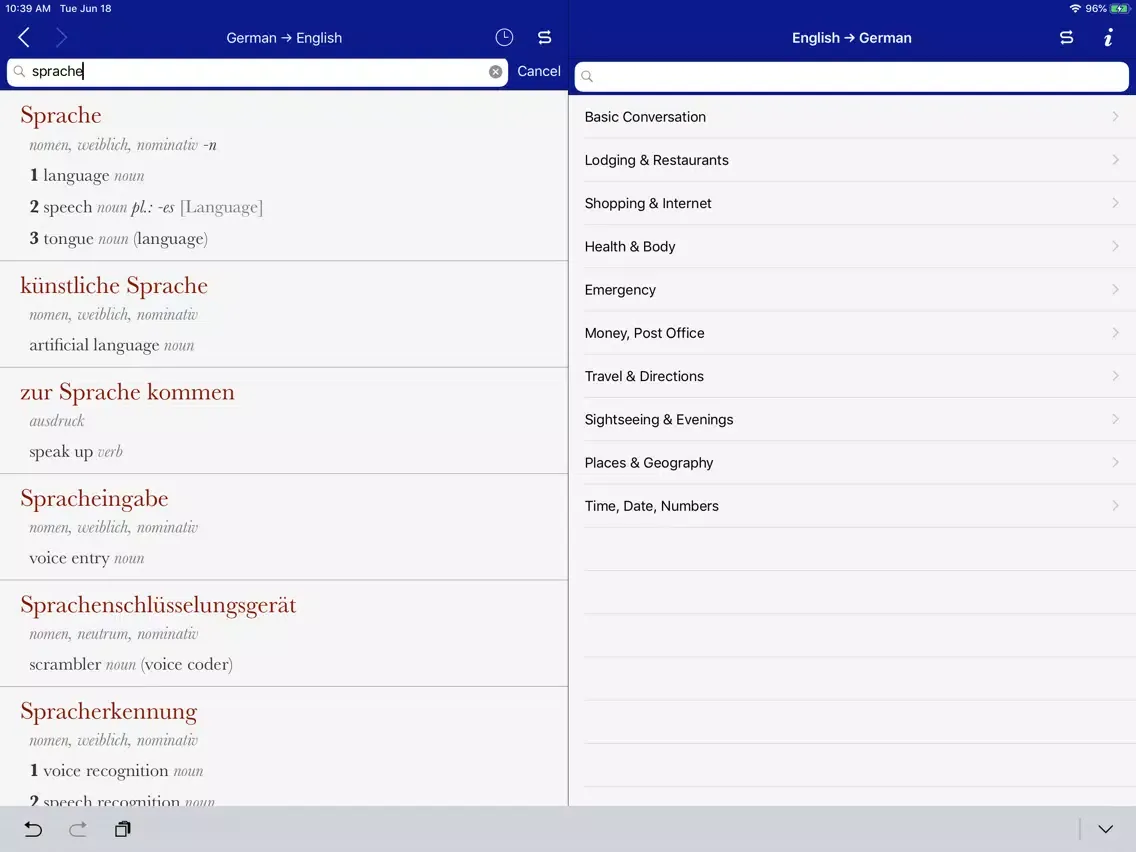Expand chevron for Time, Date, Numbers
The height and width of the screenshot is (852, 1136).
tap(1115, 506)
